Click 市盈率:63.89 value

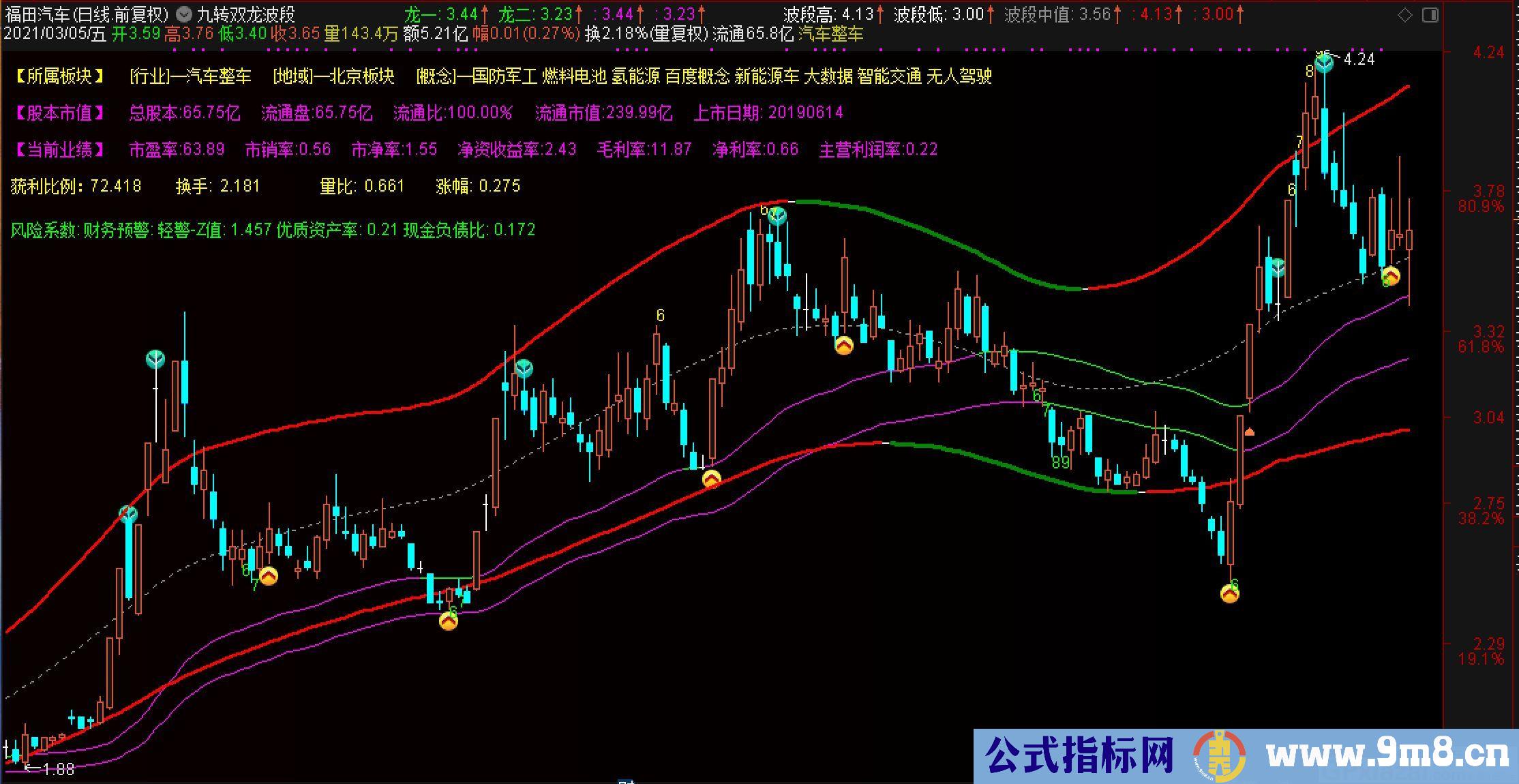coord(177,149)
